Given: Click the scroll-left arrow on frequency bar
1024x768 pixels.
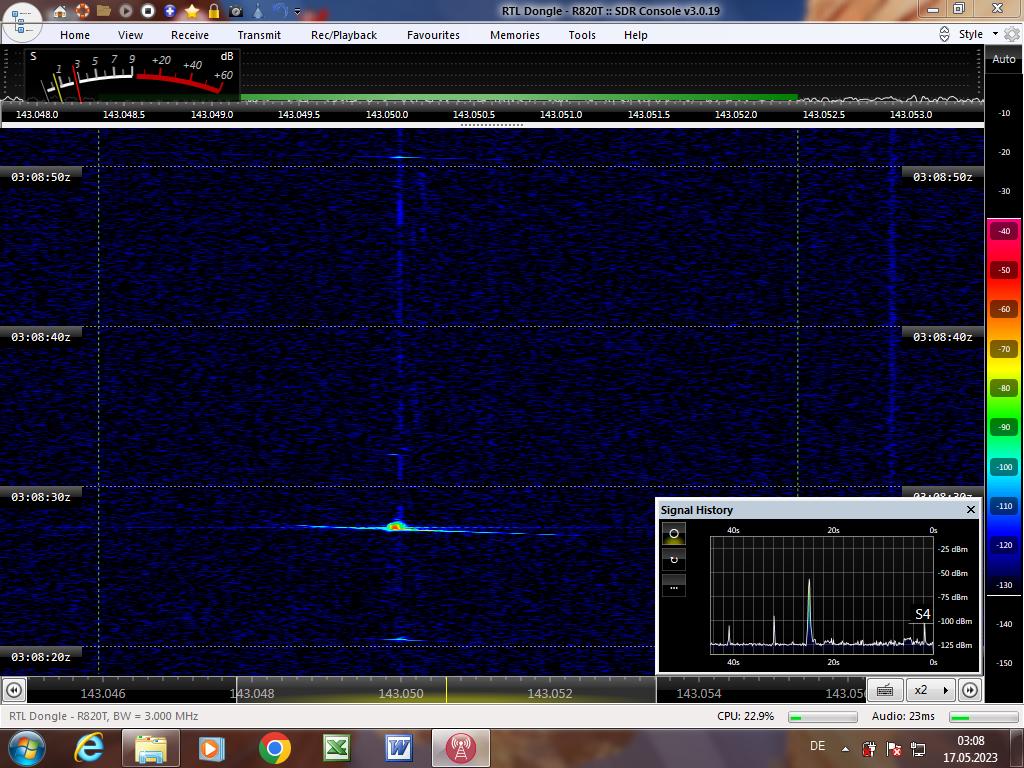Looking at the screenshot, I should (14, 690).
